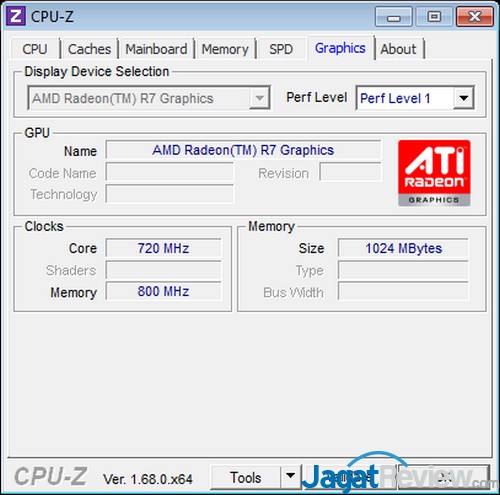Switch to the CPU tab
The height and width of the screenshot is (495, 500).
click(35, 49)
